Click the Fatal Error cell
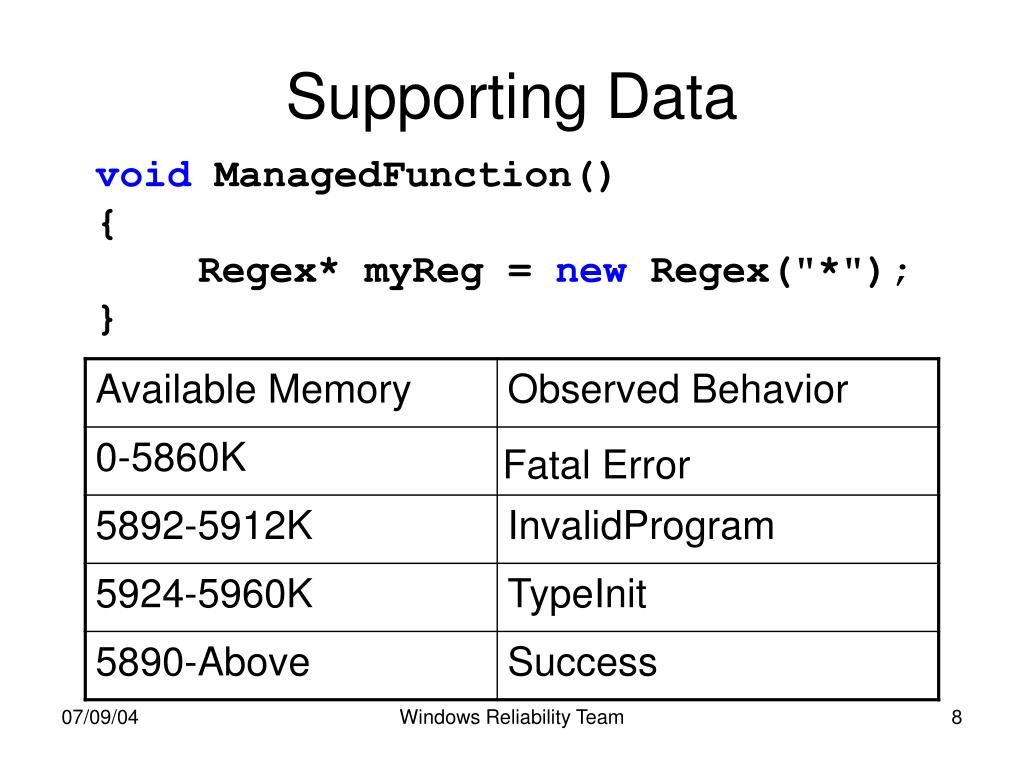 tap(718, 461)
